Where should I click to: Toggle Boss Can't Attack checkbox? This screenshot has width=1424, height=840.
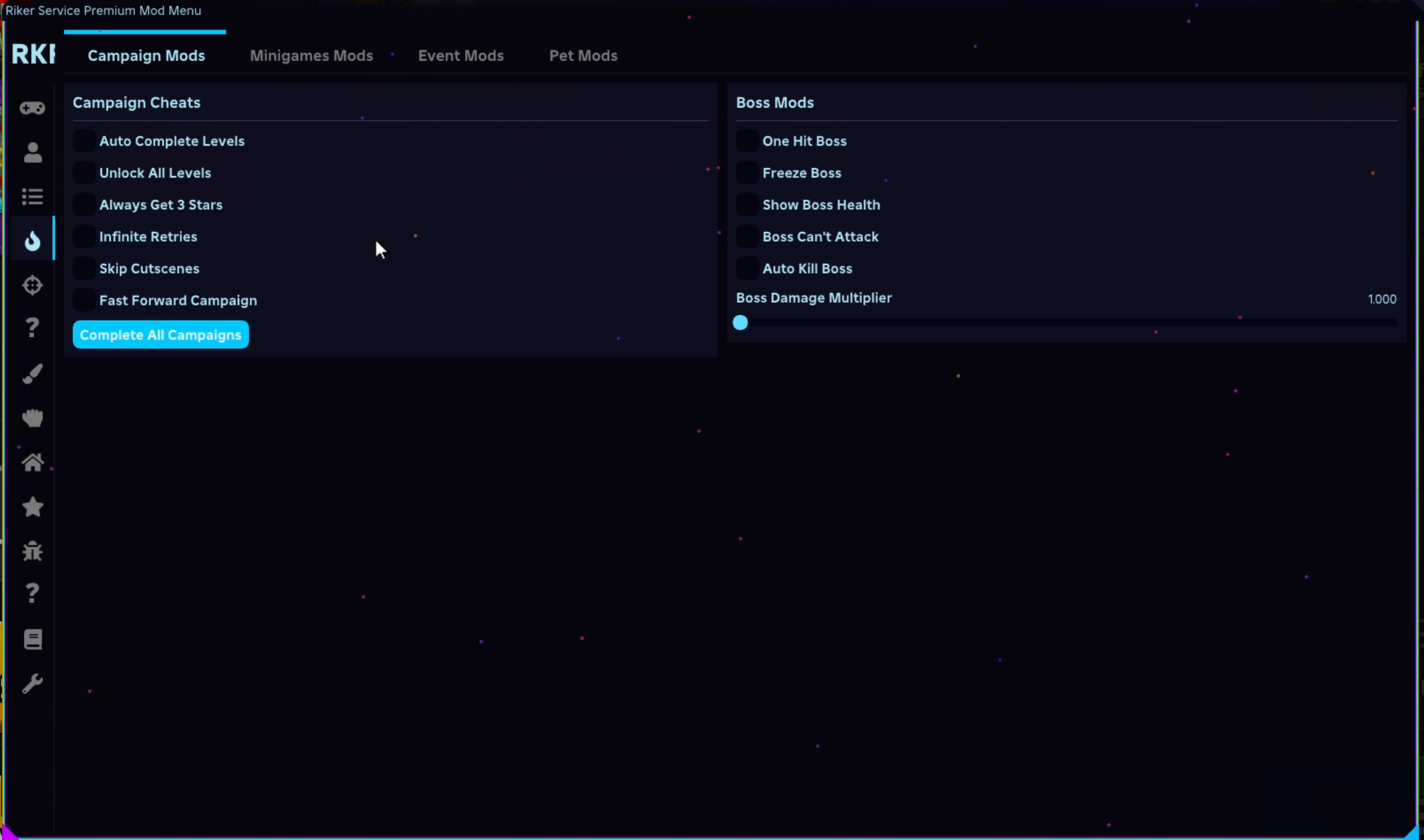click(x=747, y=236)
